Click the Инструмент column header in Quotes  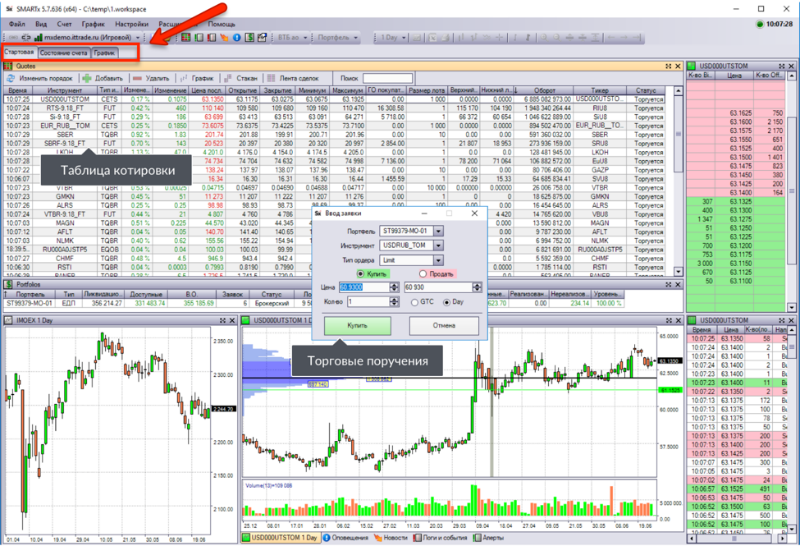pyautogui.click(x=65, y=90)
